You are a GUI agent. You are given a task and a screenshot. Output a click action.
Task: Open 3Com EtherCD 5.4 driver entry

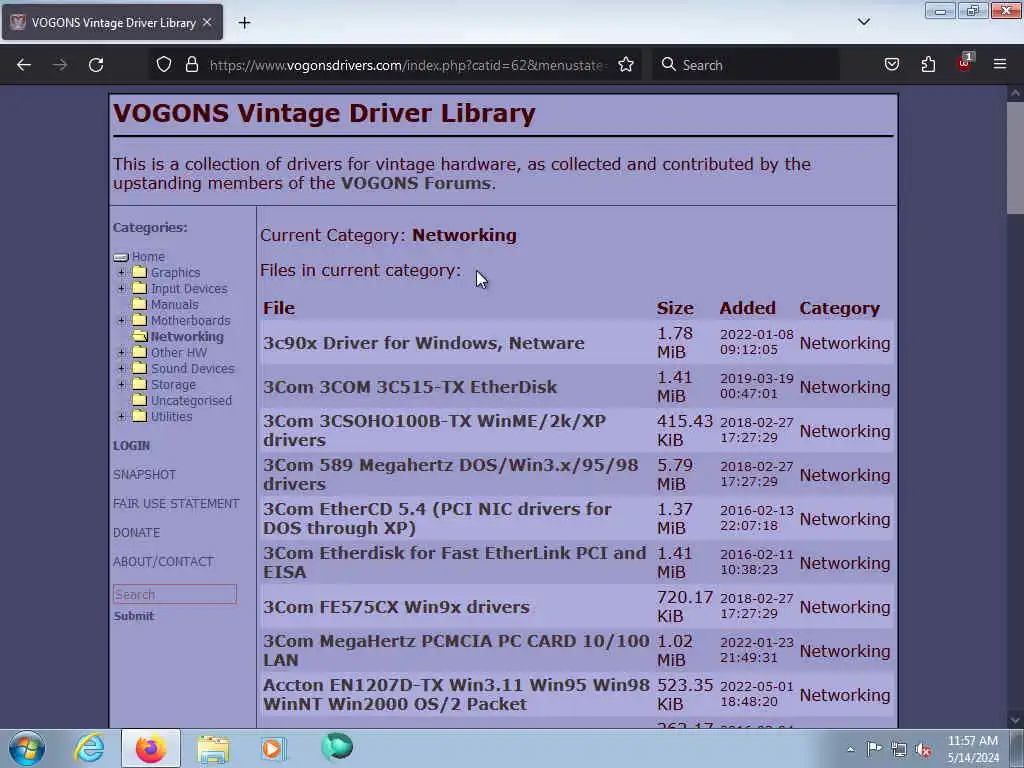438,518
